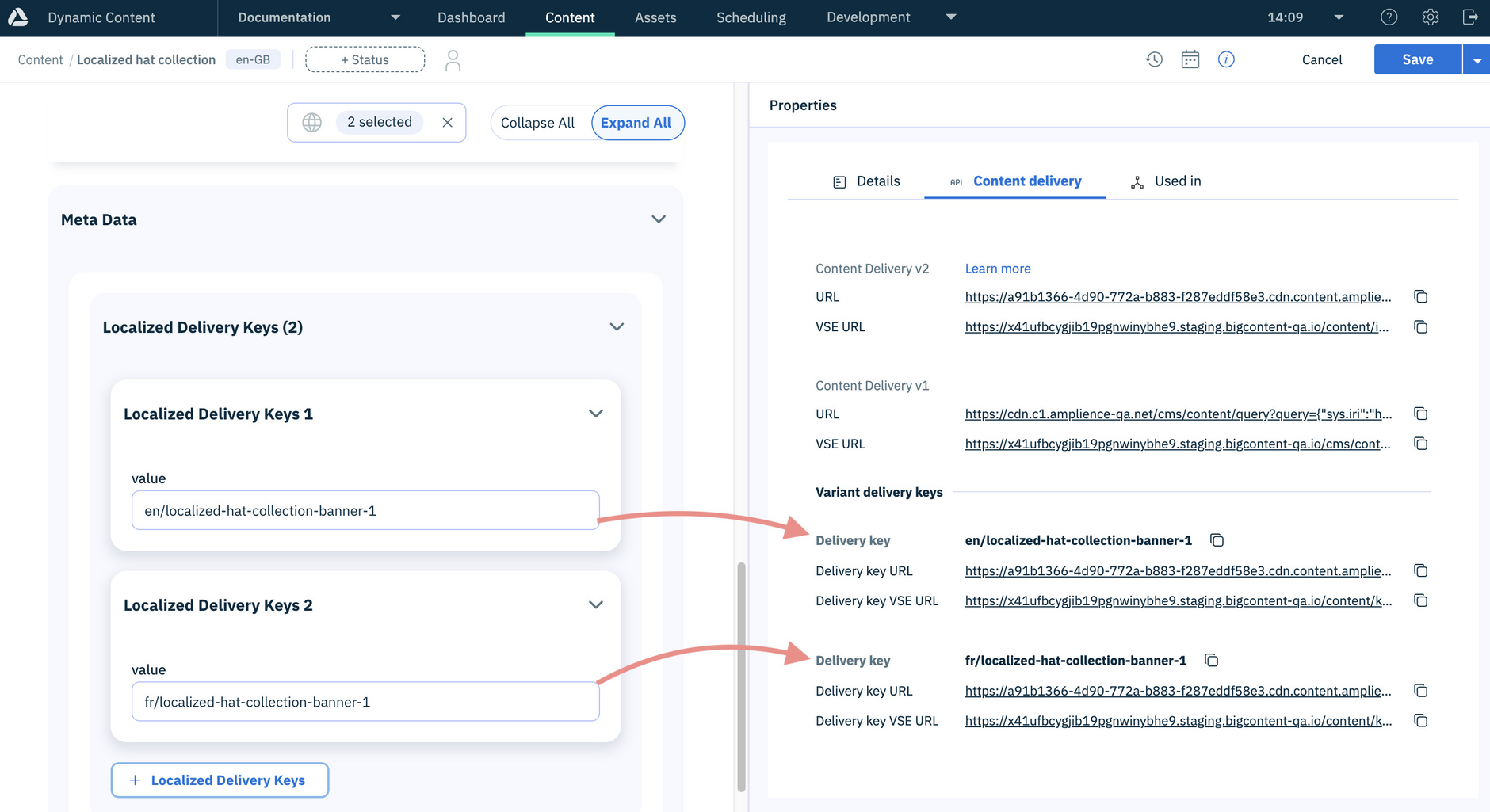Viewport: 1490px width, 812px height.
Task: Add another Localized Delivery Keys item
Action: [x=220, y=780]
